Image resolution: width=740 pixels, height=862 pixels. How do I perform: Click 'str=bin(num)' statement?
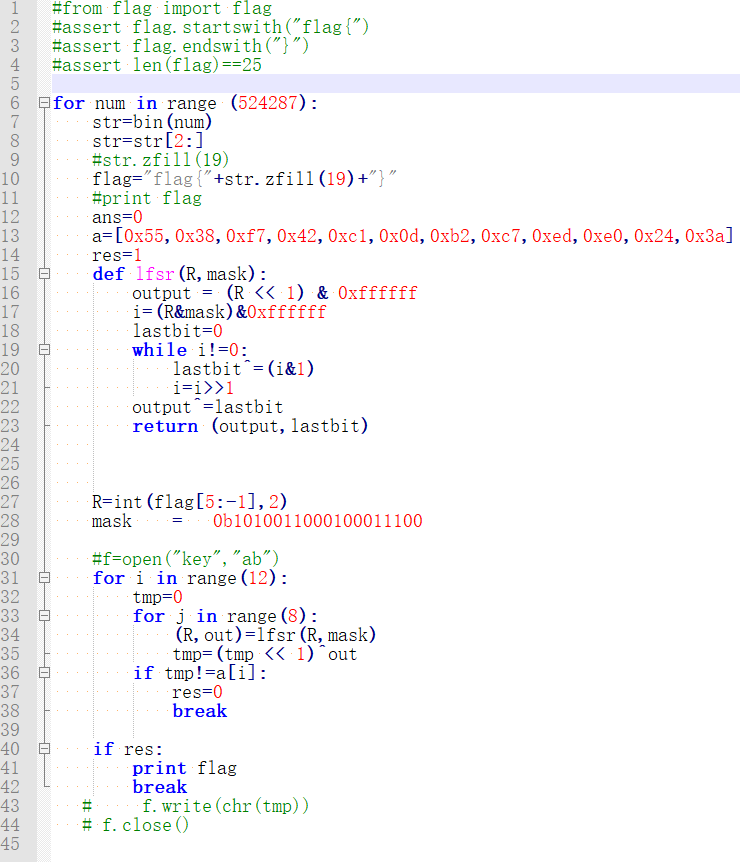tap(152, 122)
